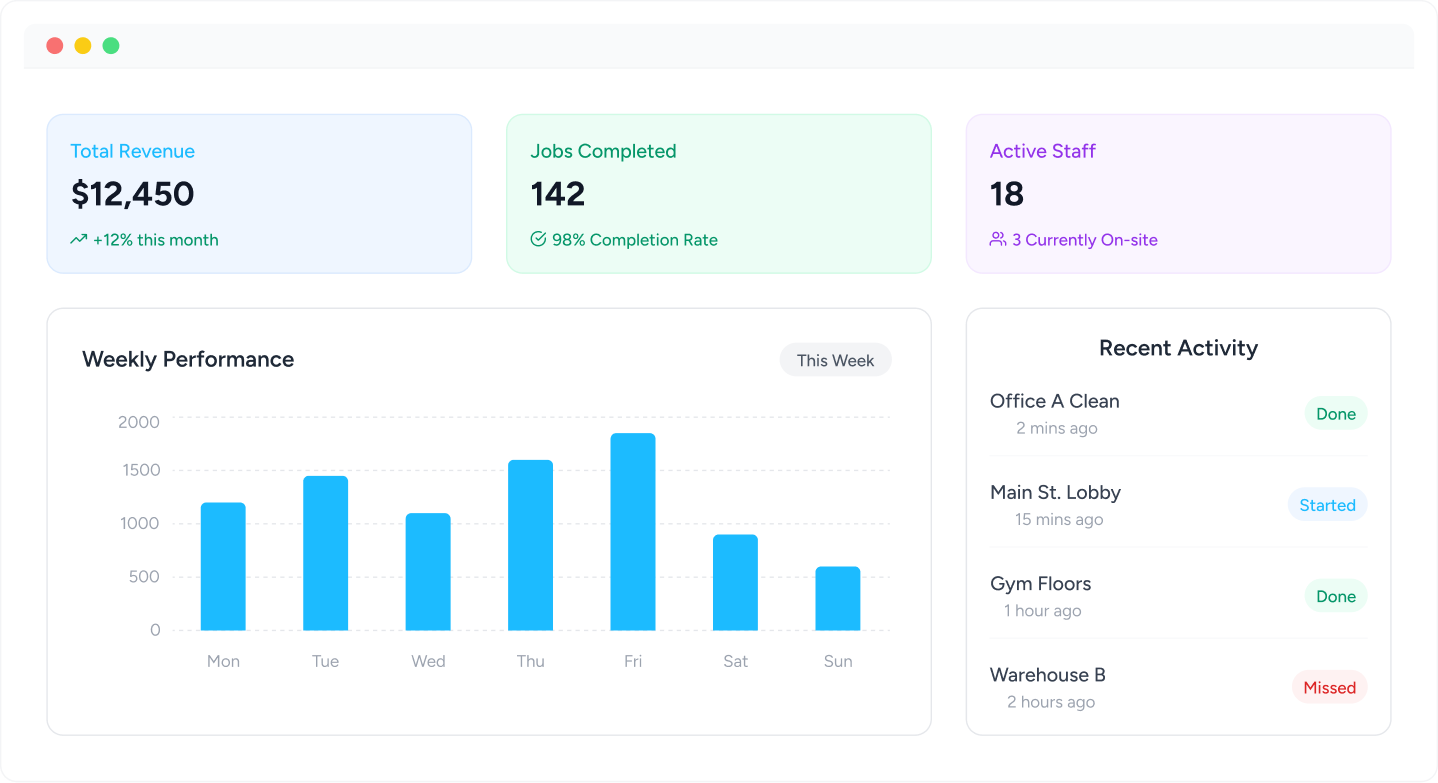The image size is (1438, 783).
Task: Click the trending-up arrow icon under Total Revenue
Action: pyautogui.click(x=78, y=240)
